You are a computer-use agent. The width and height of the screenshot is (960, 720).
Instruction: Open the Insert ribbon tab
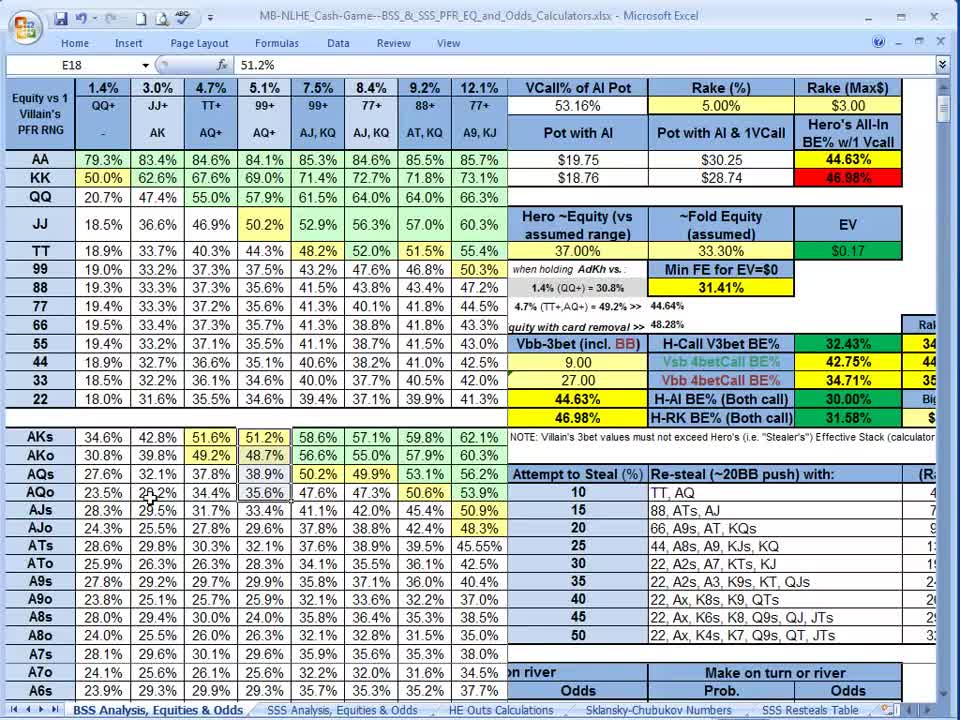[x=129, y=43]
